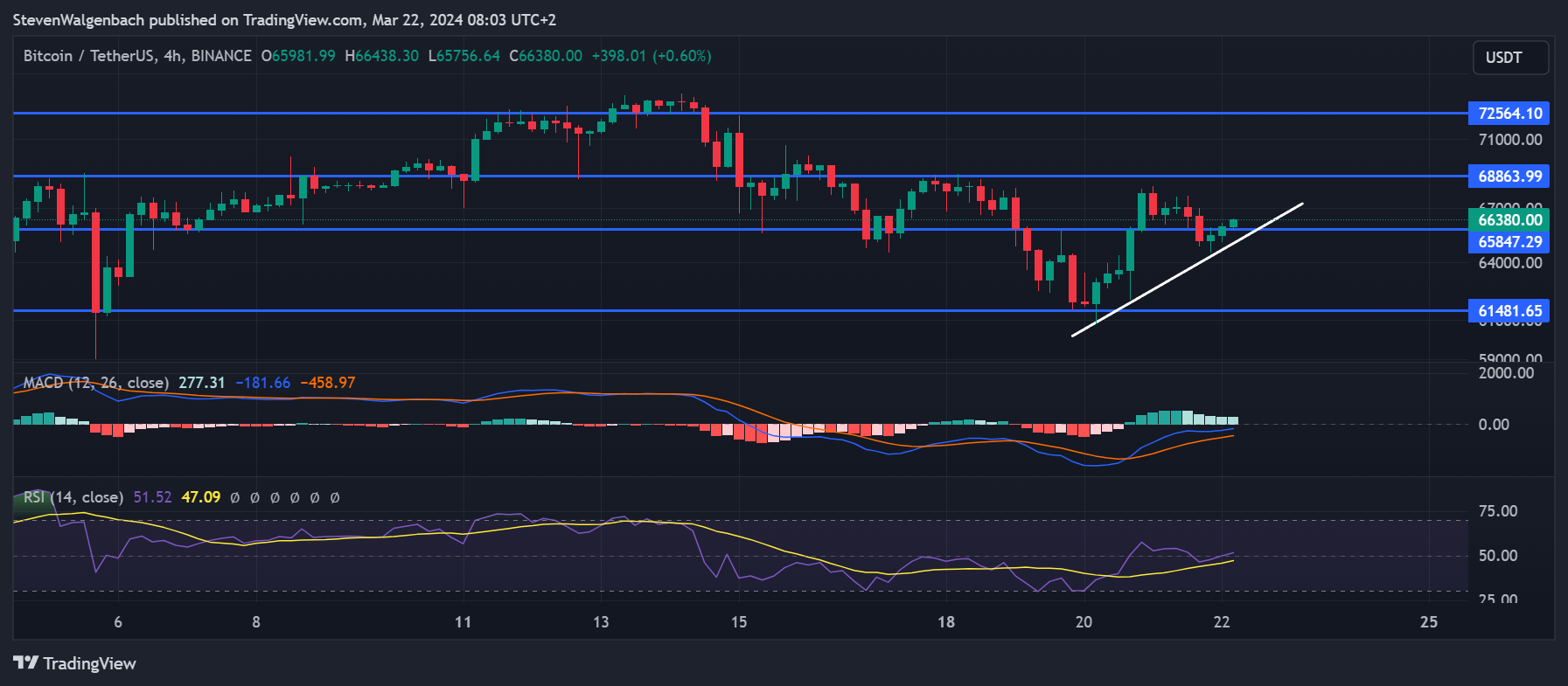
Task: Click the published by StevenWalgenbach header text
Action: [284, 19]
